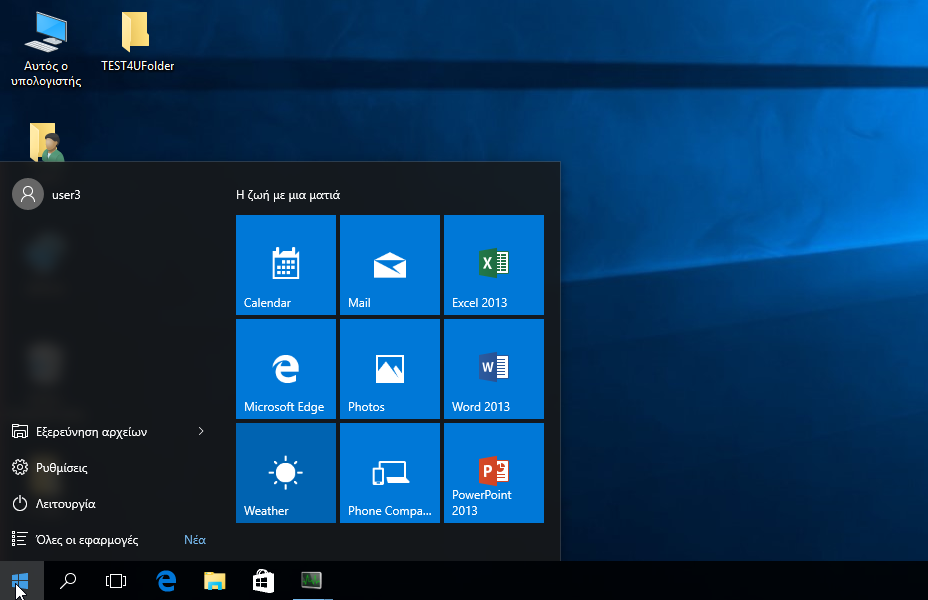The width and height of the screenshot is (928, 600).
Task: Open the Mail tile
Action: click(390, 264)
